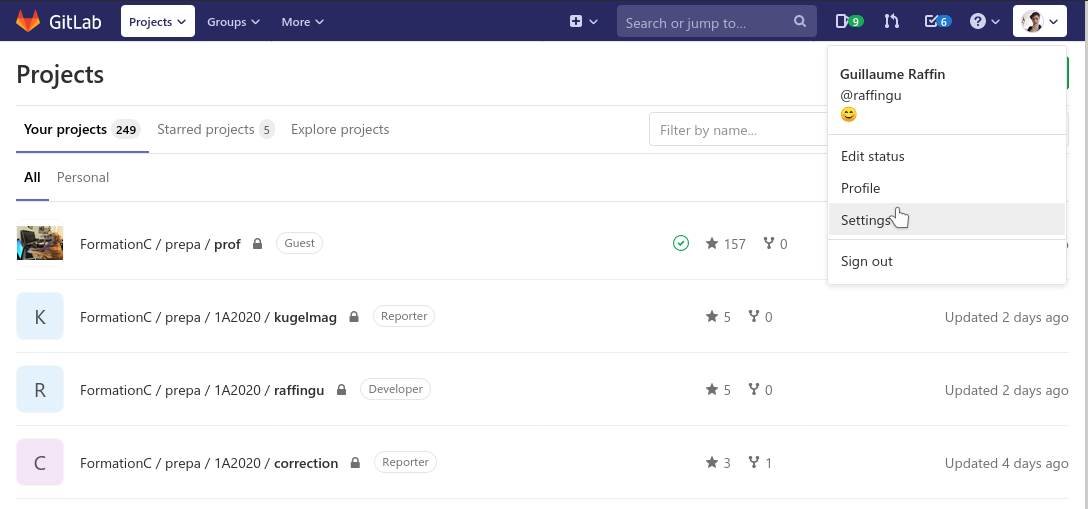Image resolution: width=1088 pixels, height=509 pixels.
Task: Click Updated 2 days ago on kugelmag row
Action: click(x=1006, y=318)
